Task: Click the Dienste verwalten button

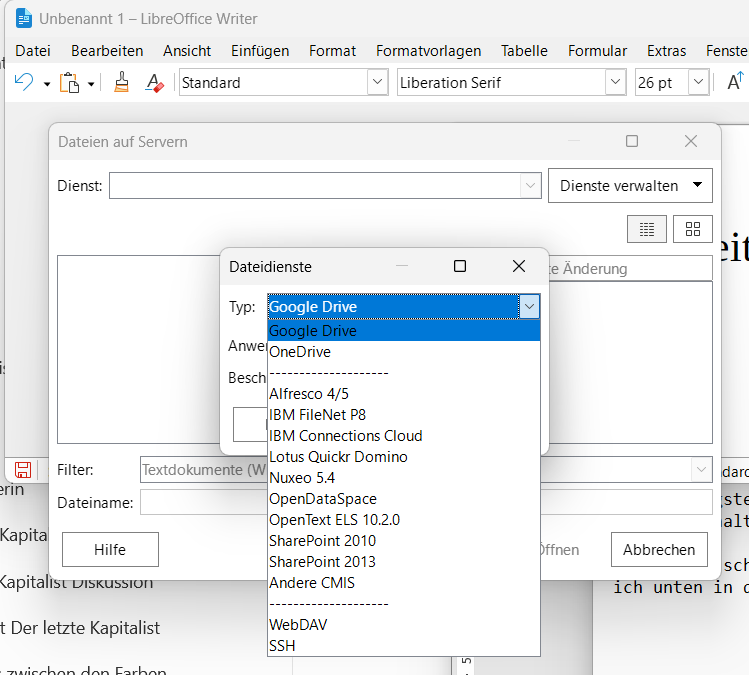Action: coord(630,185)
